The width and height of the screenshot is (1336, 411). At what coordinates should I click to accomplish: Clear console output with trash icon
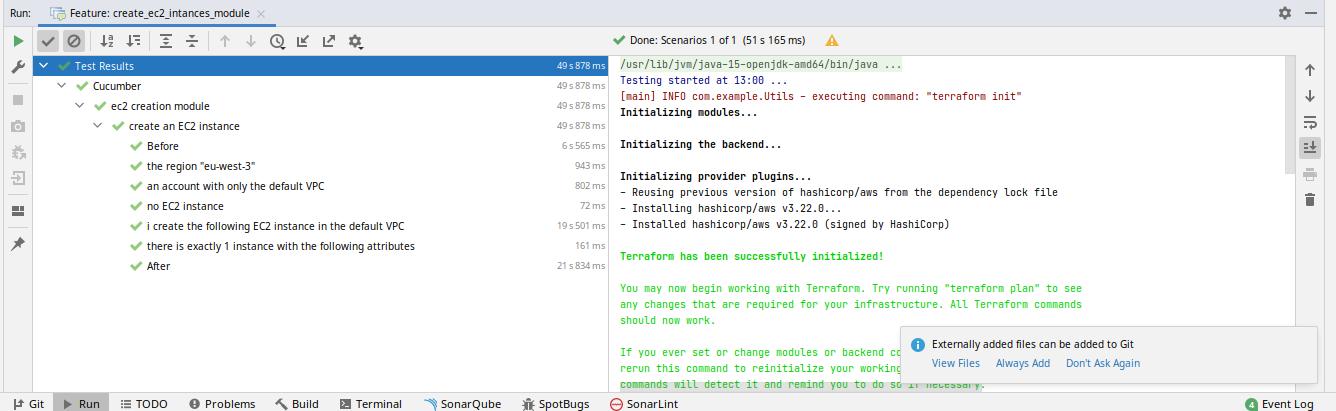(x=1310, y=200)
